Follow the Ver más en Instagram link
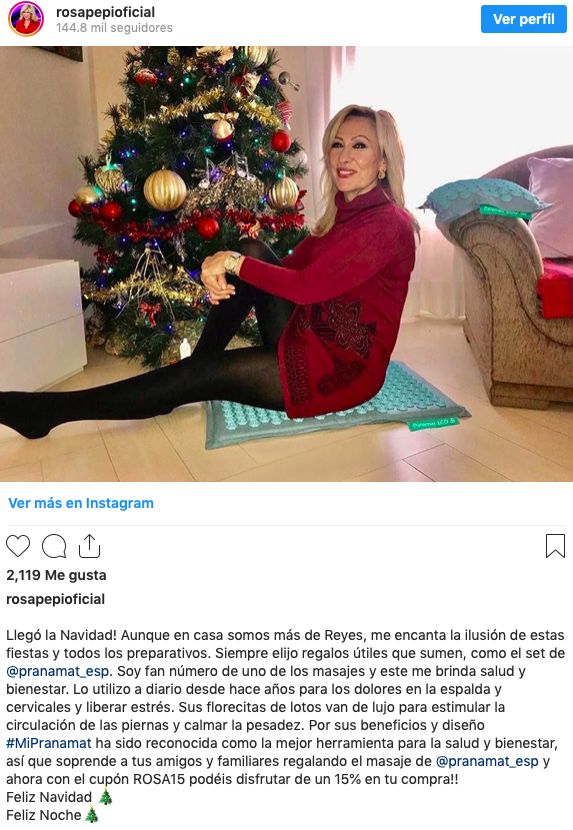This screenshot has width=573, height=830. pyautogui.click(x=81, y=503)
